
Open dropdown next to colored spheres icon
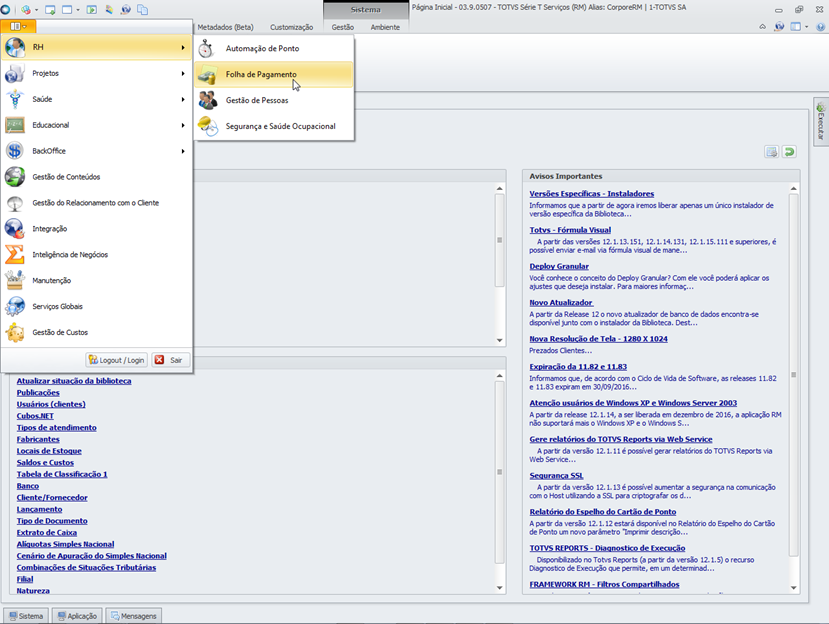pos(36,10)
